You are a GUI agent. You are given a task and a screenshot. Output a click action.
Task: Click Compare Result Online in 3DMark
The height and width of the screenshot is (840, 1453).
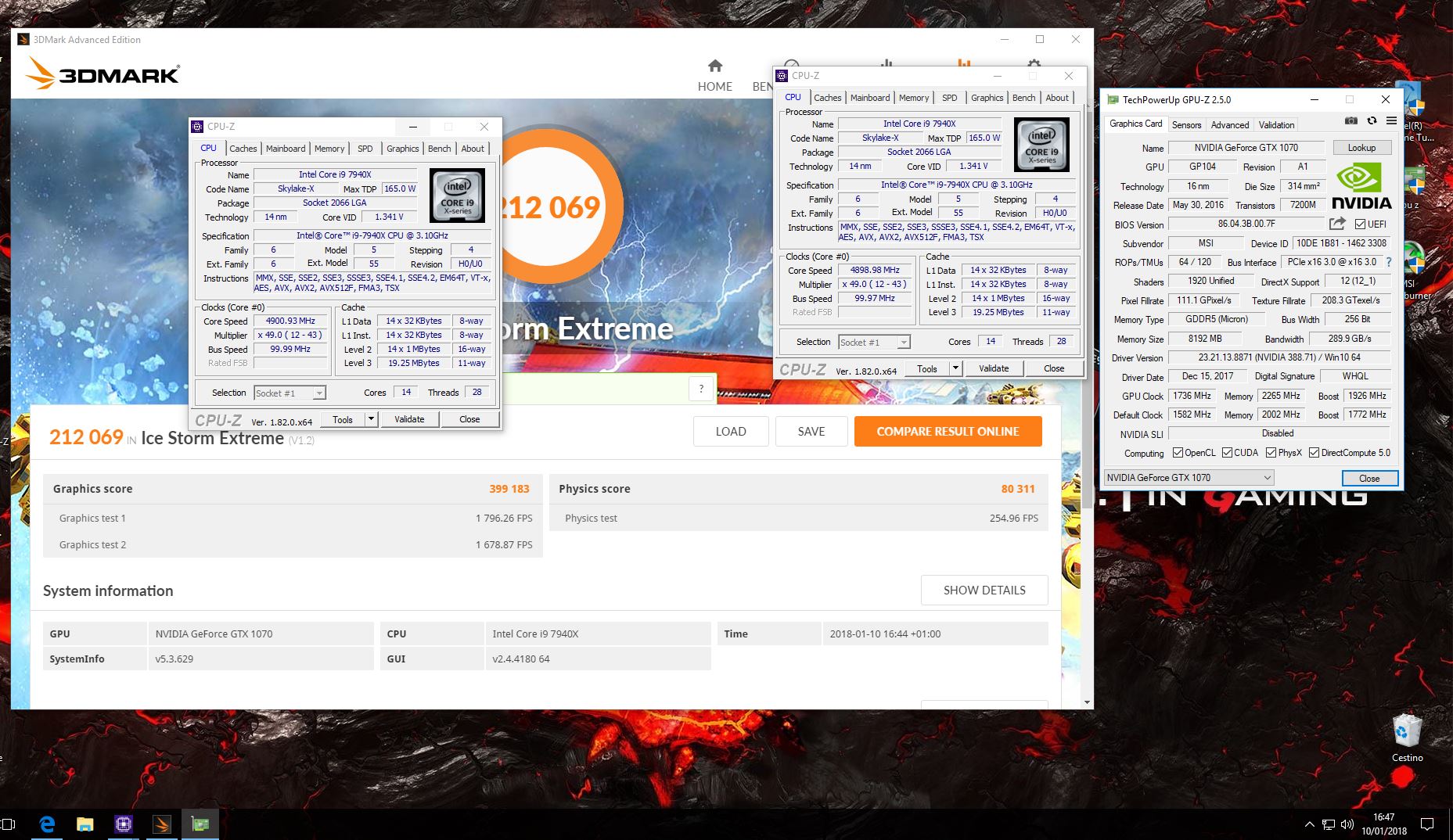[x=948, y=431]
